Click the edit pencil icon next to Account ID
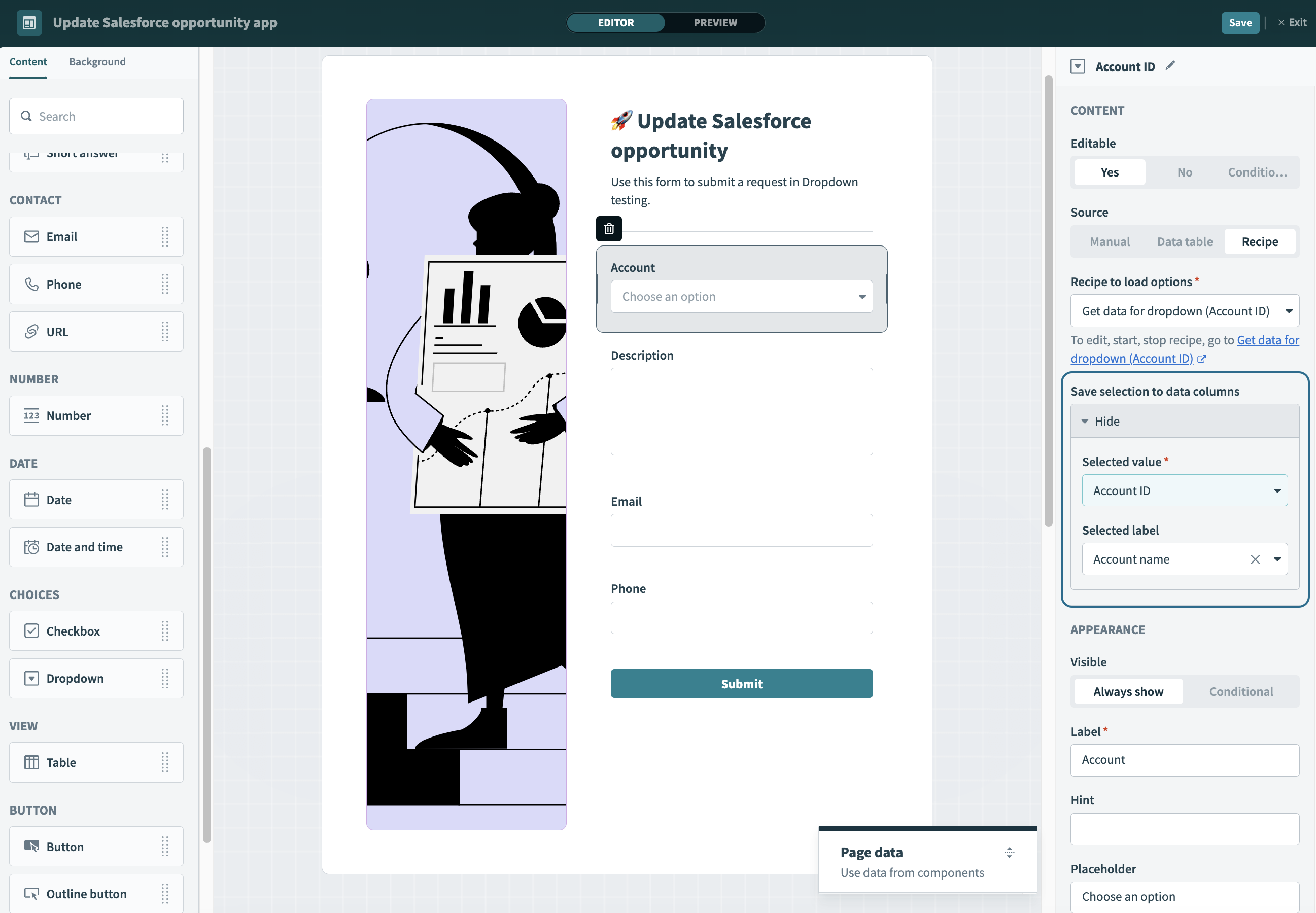 click(1170, 65)
